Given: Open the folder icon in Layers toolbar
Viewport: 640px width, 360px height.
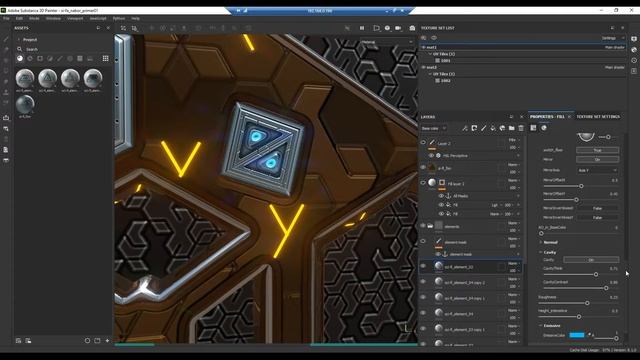Looking at the screenshot, I should tap(511, 128).
